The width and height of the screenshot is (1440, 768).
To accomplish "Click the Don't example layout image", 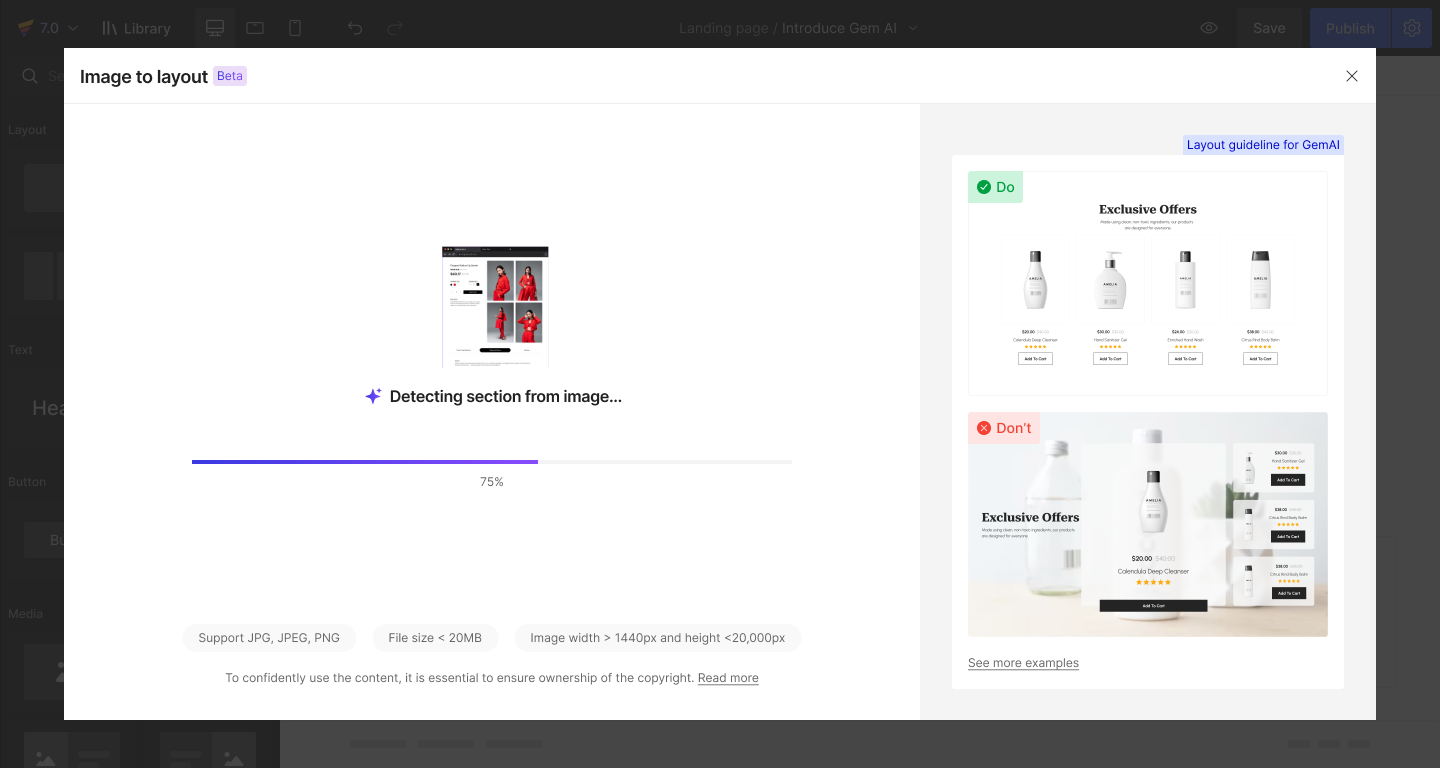I will [1148, 524].
